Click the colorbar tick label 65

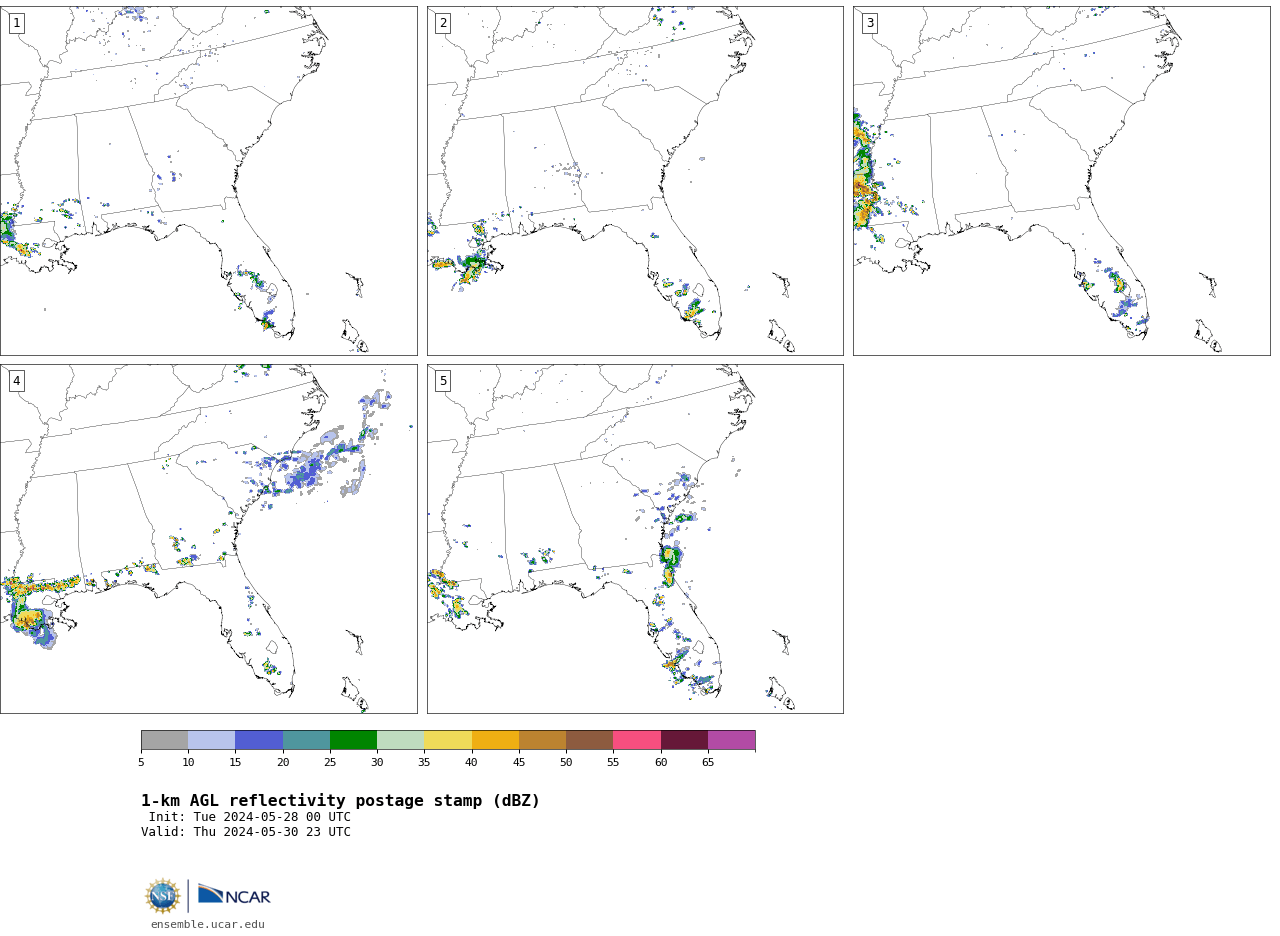pyautogui.click(x=708, y=763)
